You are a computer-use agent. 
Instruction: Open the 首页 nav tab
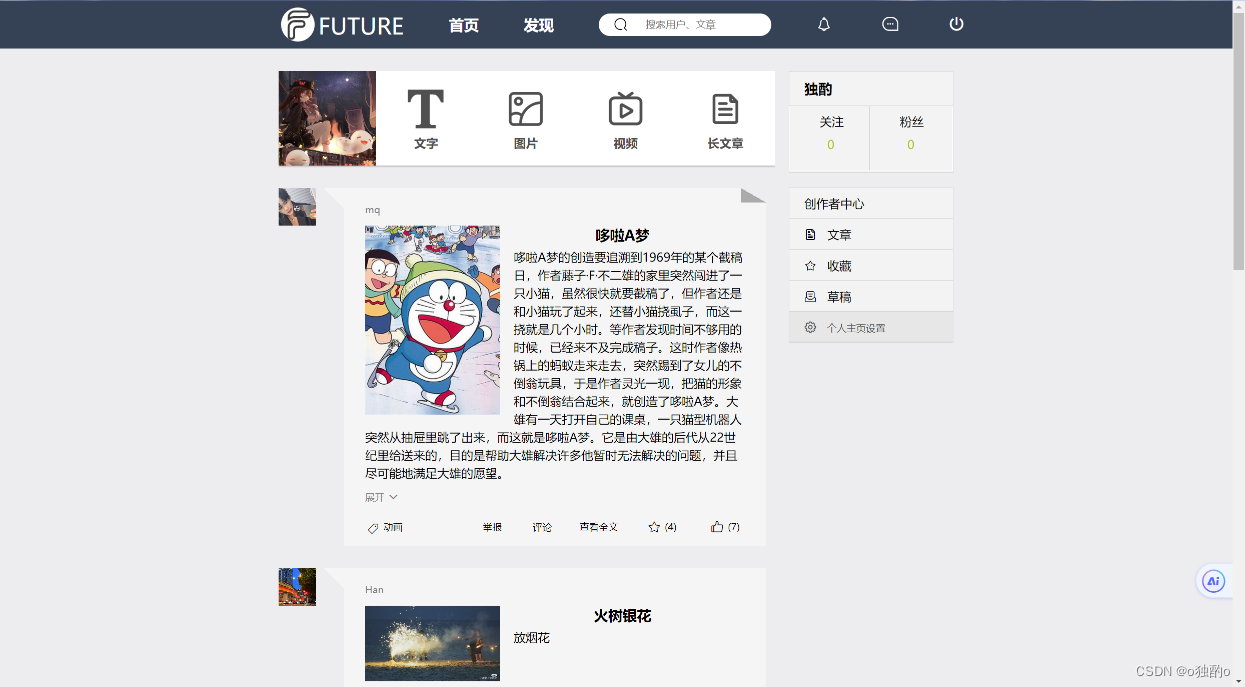[x=464, y=26]
